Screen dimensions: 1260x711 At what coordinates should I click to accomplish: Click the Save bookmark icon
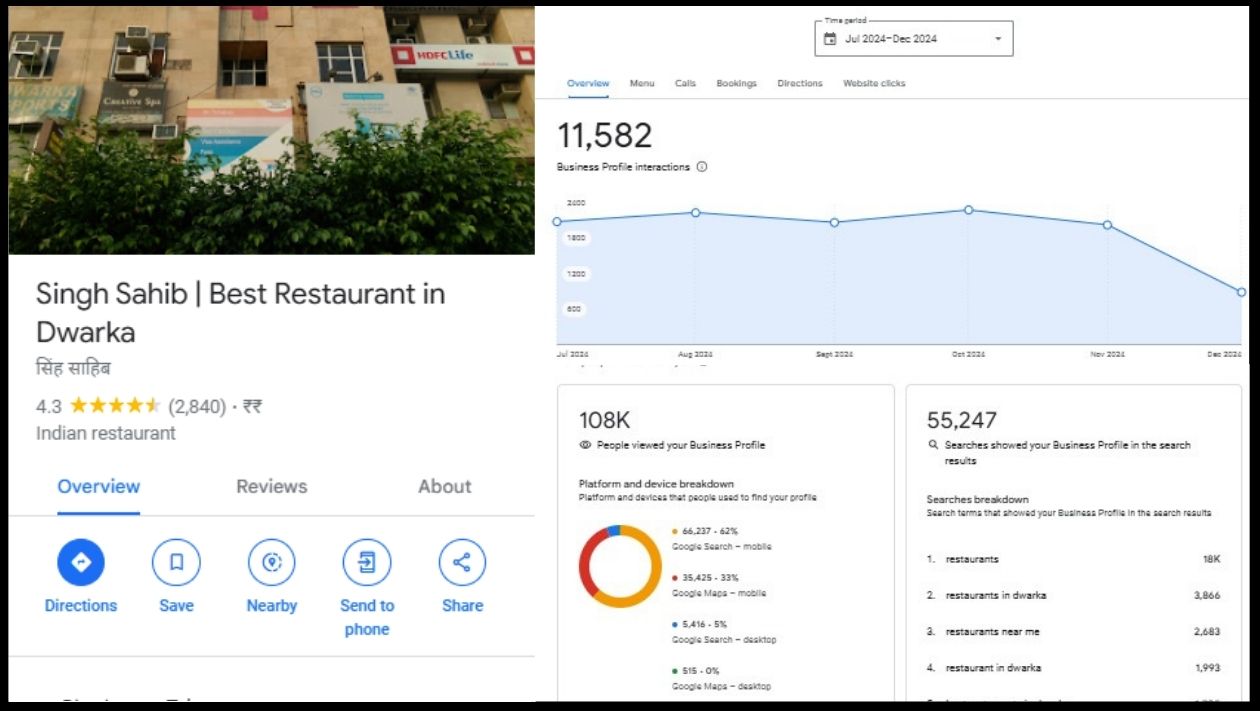click(x=176, y=562)
